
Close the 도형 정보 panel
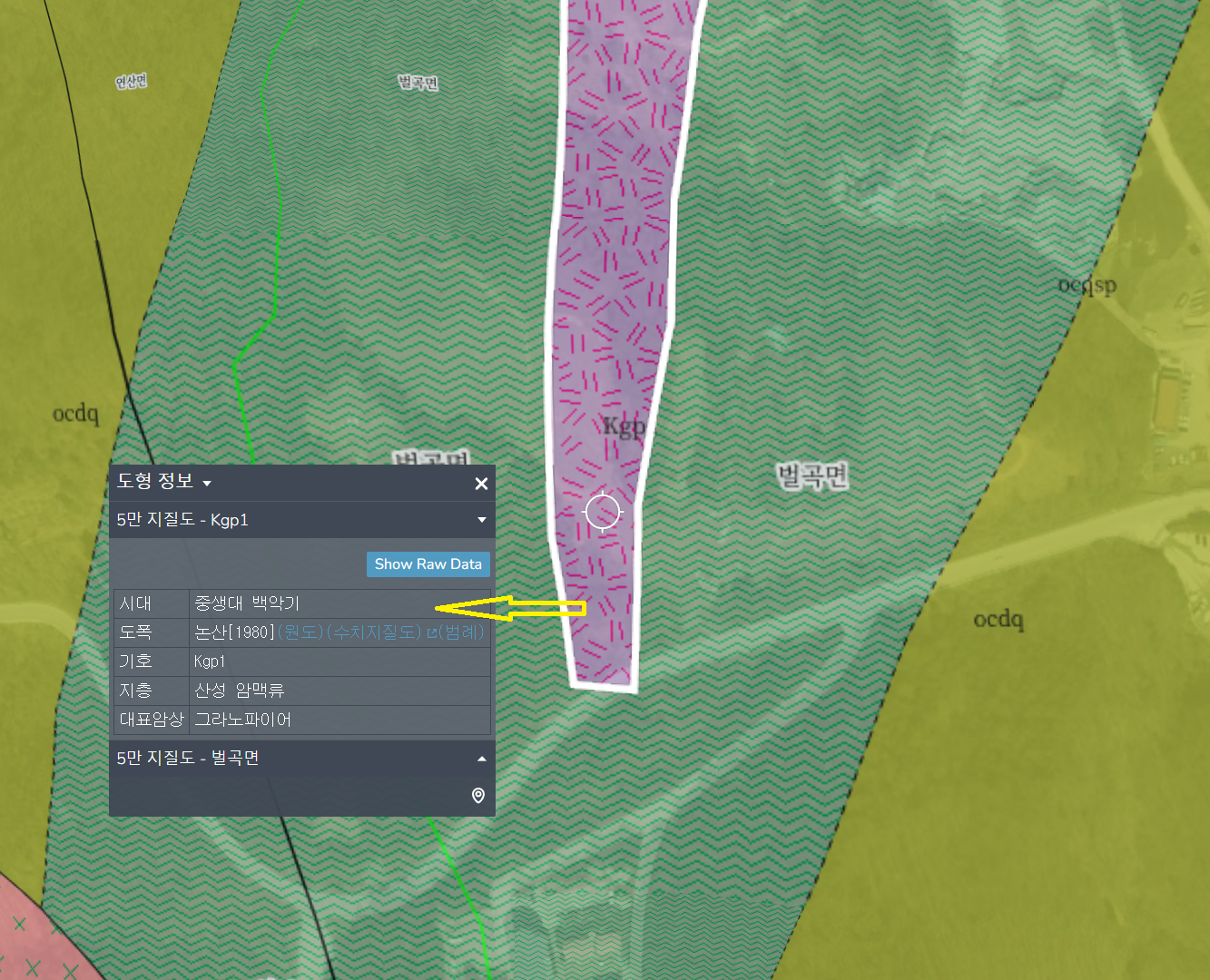481,484
